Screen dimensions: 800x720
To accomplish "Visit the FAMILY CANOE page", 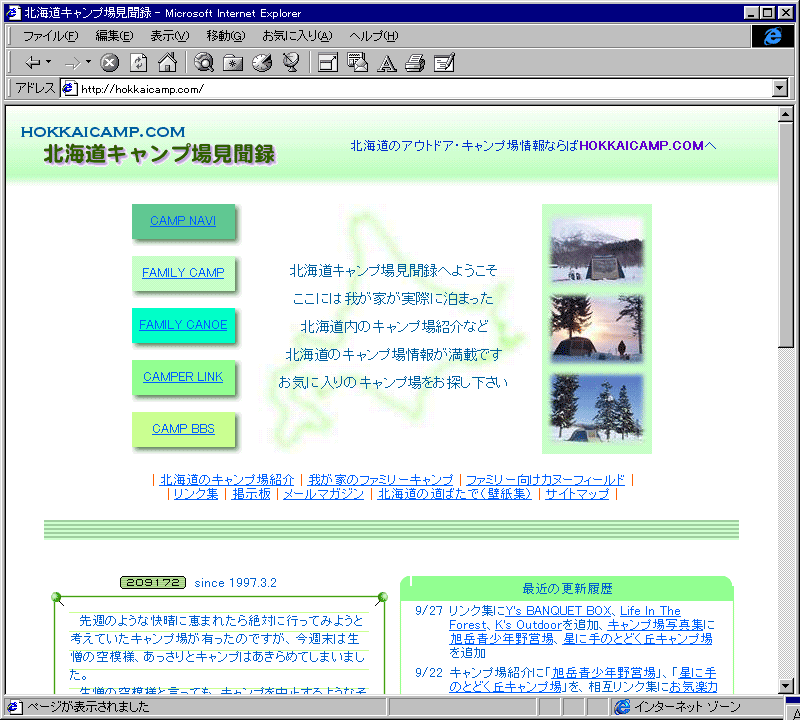I will pos(183,325).
